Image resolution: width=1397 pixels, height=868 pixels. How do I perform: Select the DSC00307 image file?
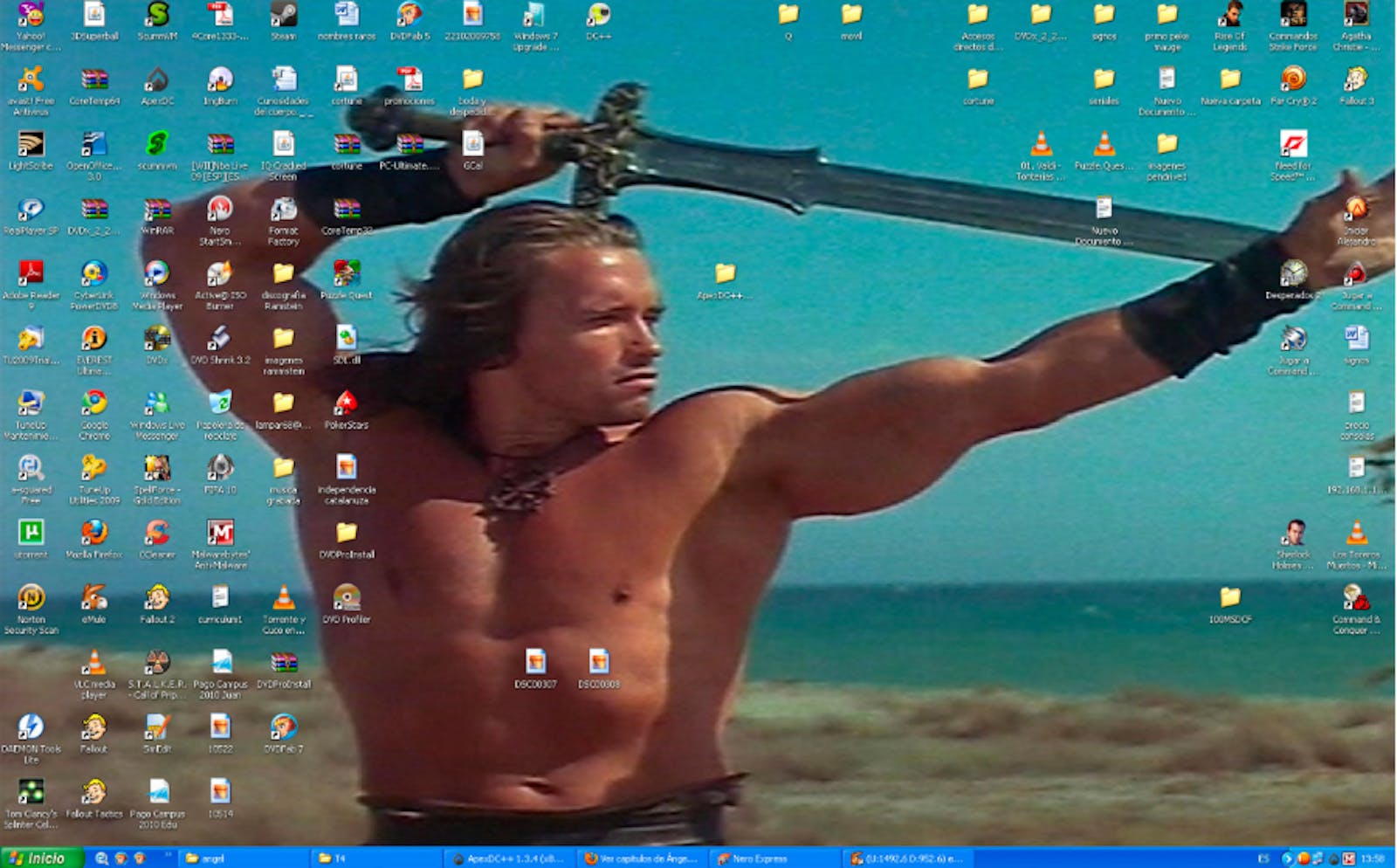coord(535,663)
